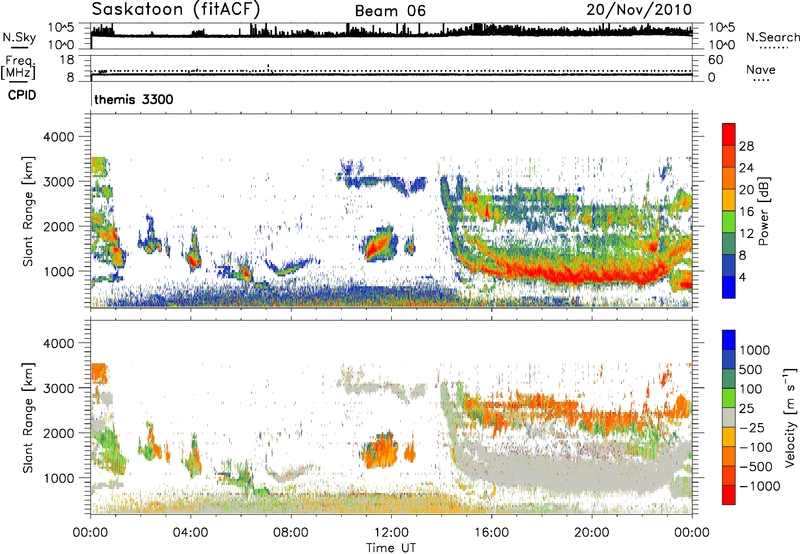Click the 'CPID' label
The width and height of the screenshot is (800, 554).
tap(22, 95)
